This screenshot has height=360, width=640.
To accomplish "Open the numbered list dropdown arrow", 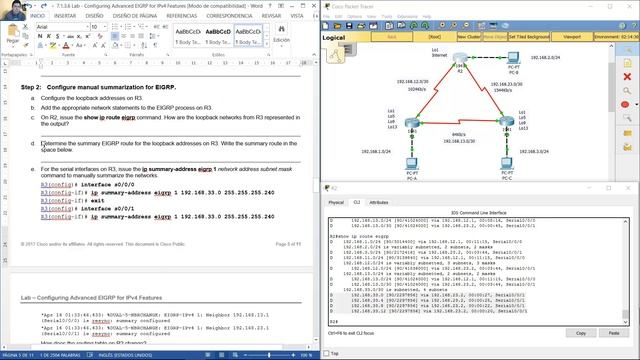I will coord(134,27).
